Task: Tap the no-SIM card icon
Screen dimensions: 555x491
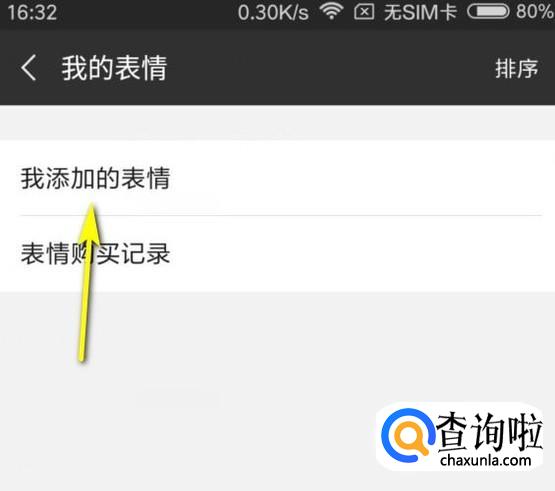Action: 364,12
